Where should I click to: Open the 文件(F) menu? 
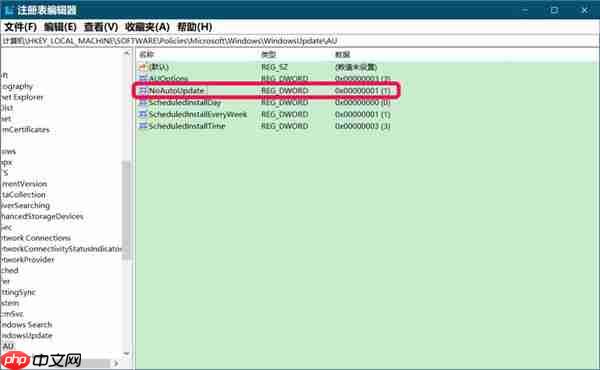click(20, 27)
